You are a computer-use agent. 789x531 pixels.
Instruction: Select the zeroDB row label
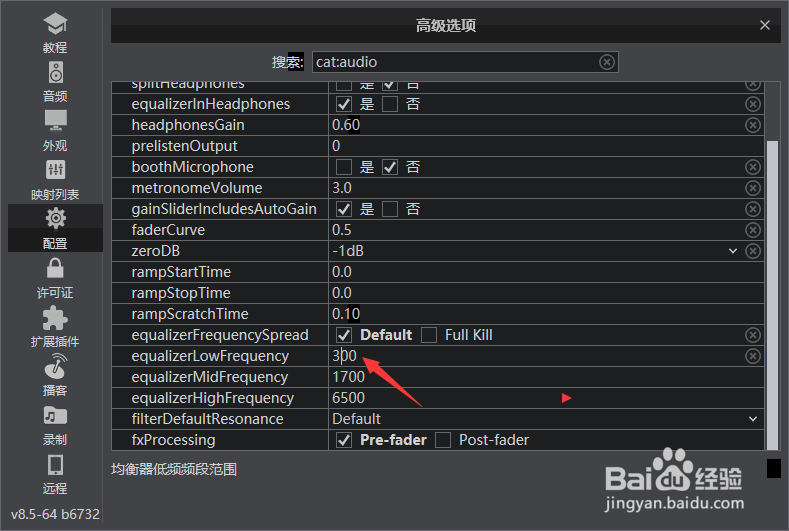pyautogui.click(x=156, y=251)
